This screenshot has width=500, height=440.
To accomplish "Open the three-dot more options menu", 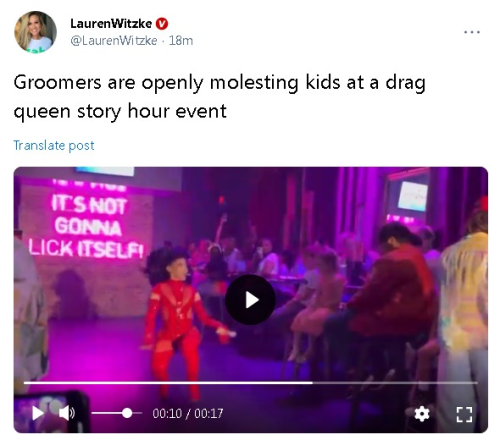I will (x=472, y=32).
